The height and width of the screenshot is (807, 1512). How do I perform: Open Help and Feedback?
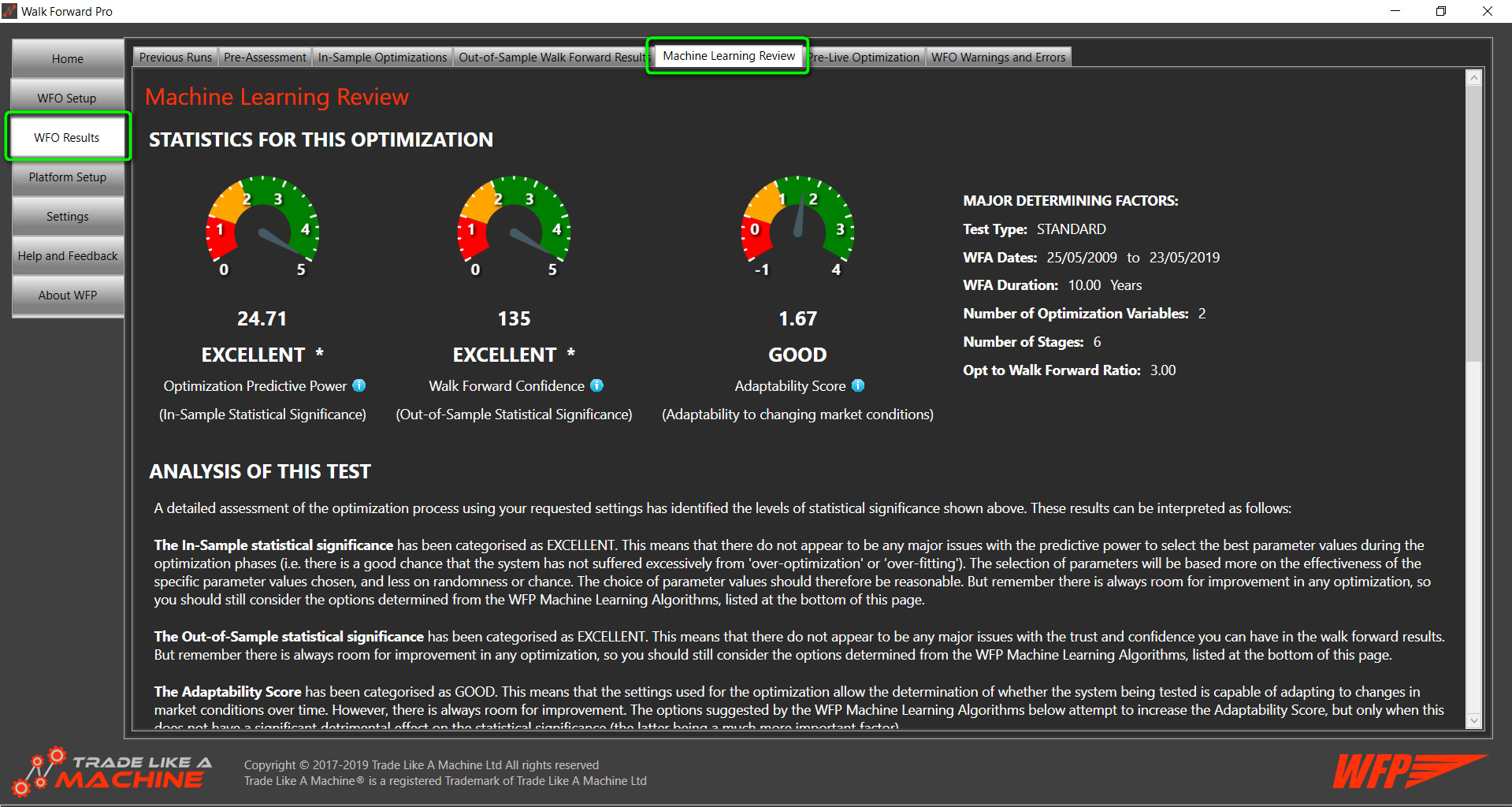pyautogui.click(x=68, y=255)
